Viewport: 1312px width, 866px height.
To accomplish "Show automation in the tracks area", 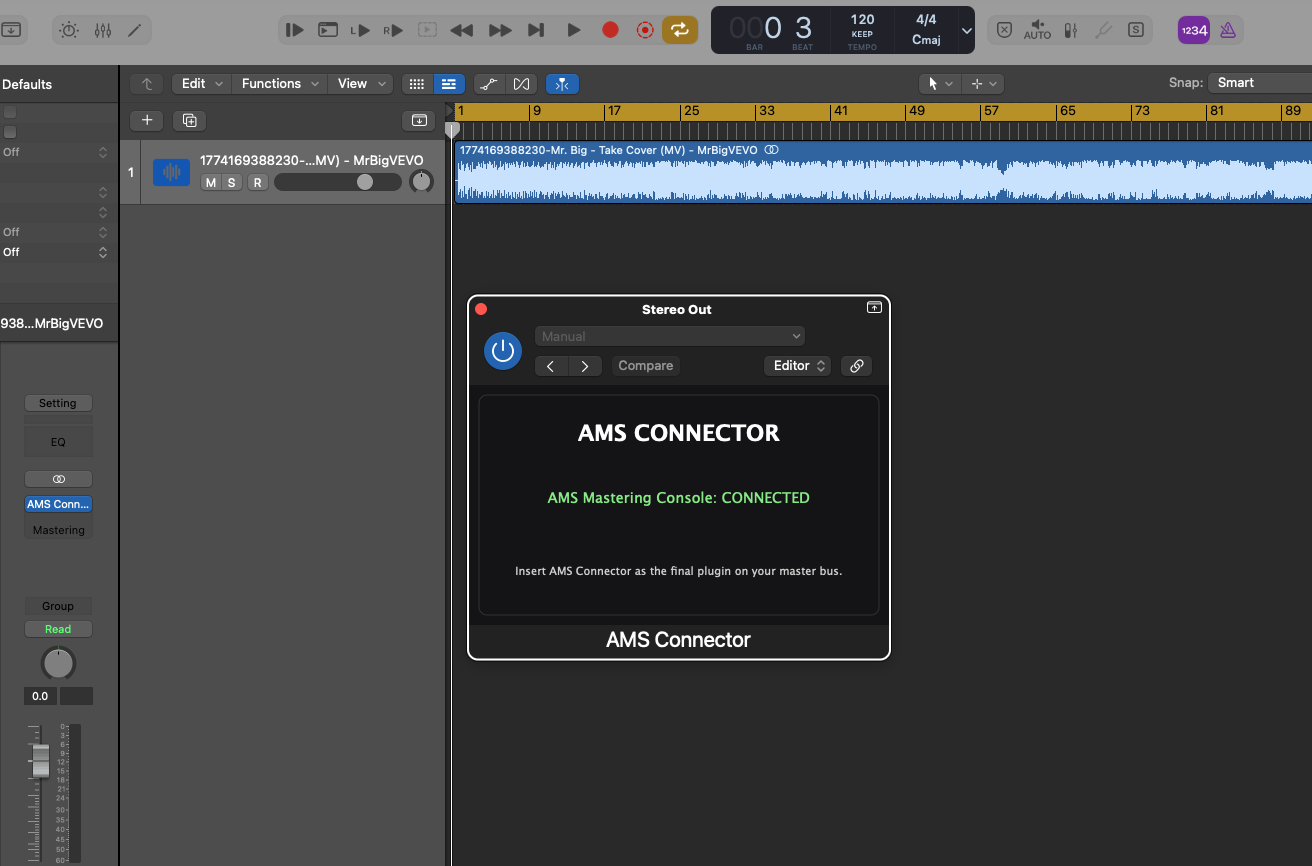I will pos(488,84).
